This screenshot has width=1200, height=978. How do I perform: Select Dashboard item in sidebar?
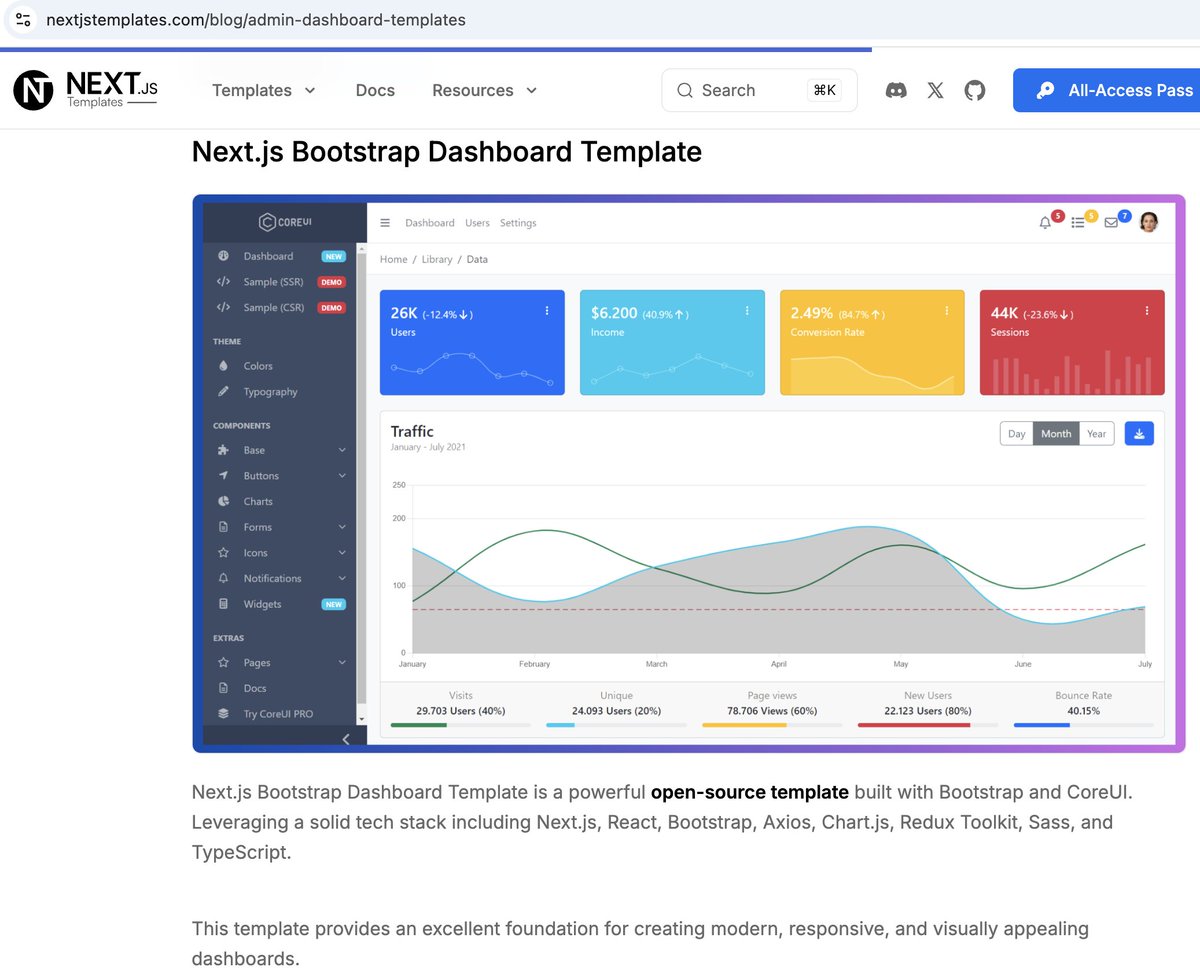click(x=280, y=256)
